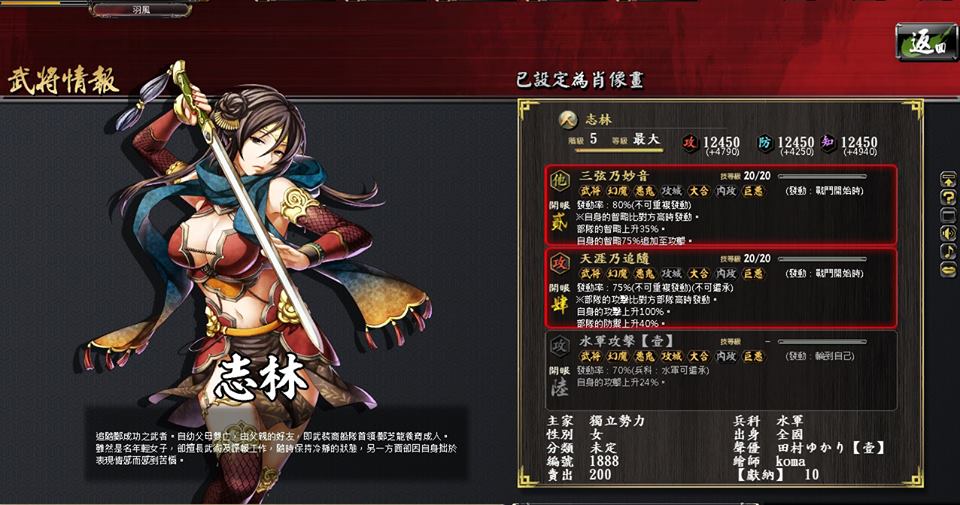960x505 pixels.
Task: Toggle character voice with the lips icon
Action: coord(948,269)
